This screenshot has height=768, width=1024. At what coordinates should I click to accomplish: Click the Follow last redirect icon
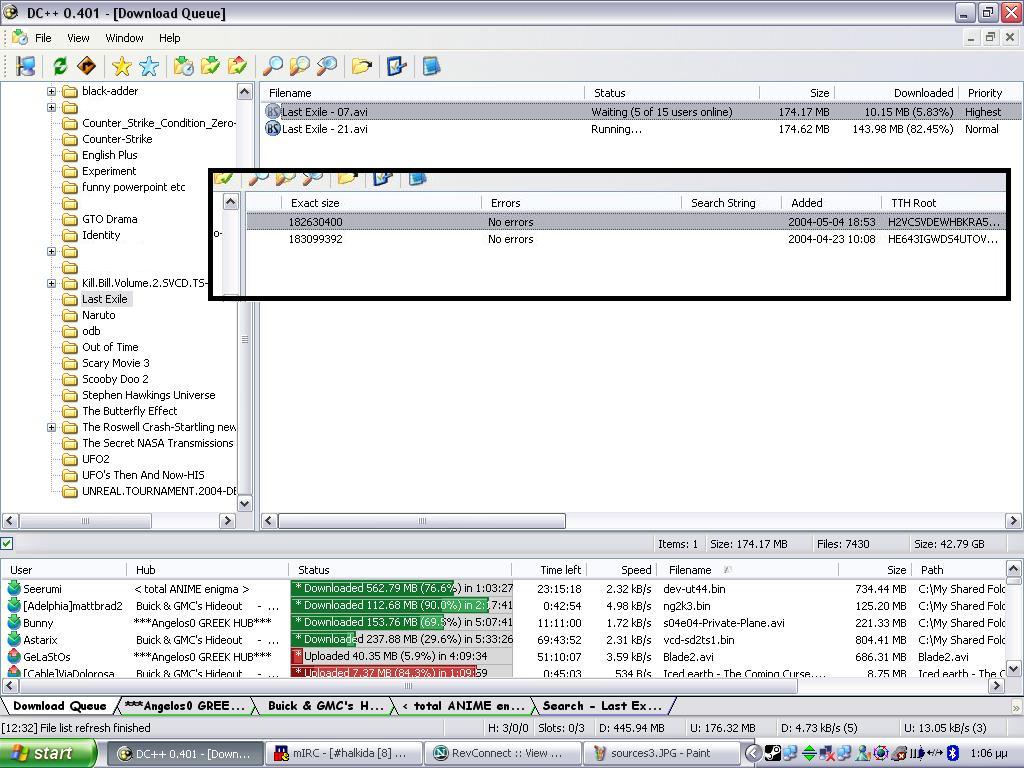pyautogui.click(x=87, y=66)
